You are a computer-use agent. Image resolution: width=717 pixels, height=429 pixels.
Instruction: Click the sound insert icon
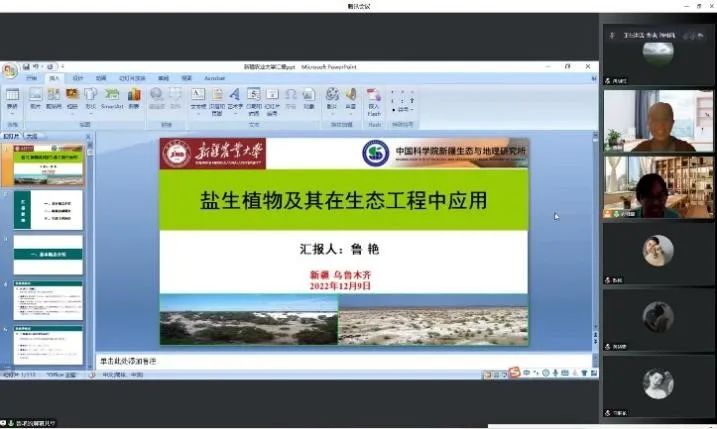[x=350, y=97]
